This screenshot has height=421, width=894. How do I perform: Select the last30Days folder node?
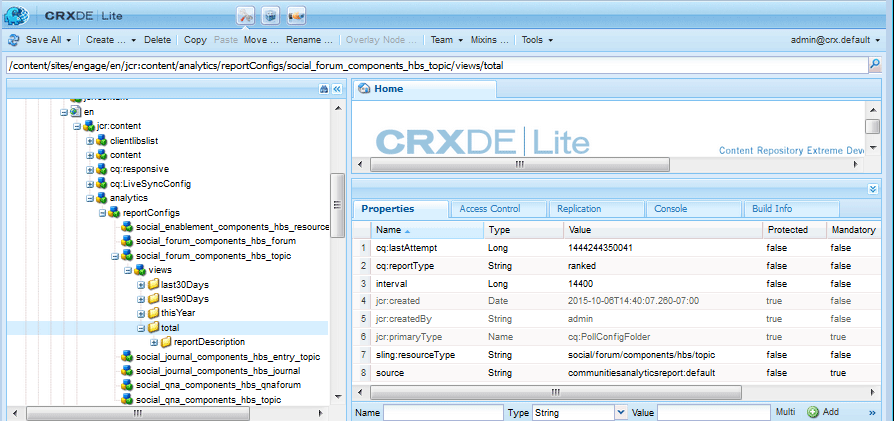pos(184,285)
